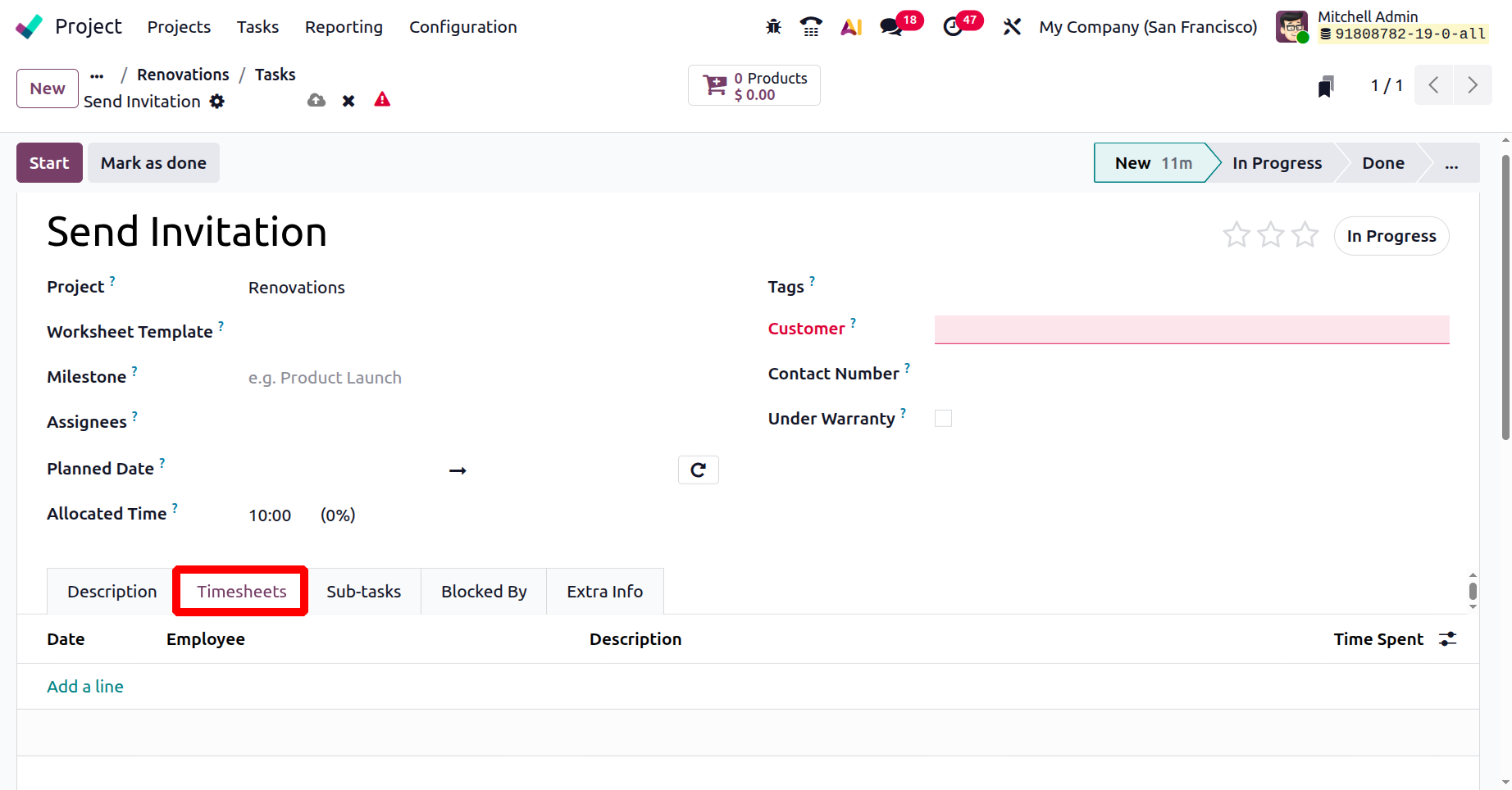The image size is (1512, 790).
Task: Open the In Progress state dropdown
Action: click(x=1391, y=236)
